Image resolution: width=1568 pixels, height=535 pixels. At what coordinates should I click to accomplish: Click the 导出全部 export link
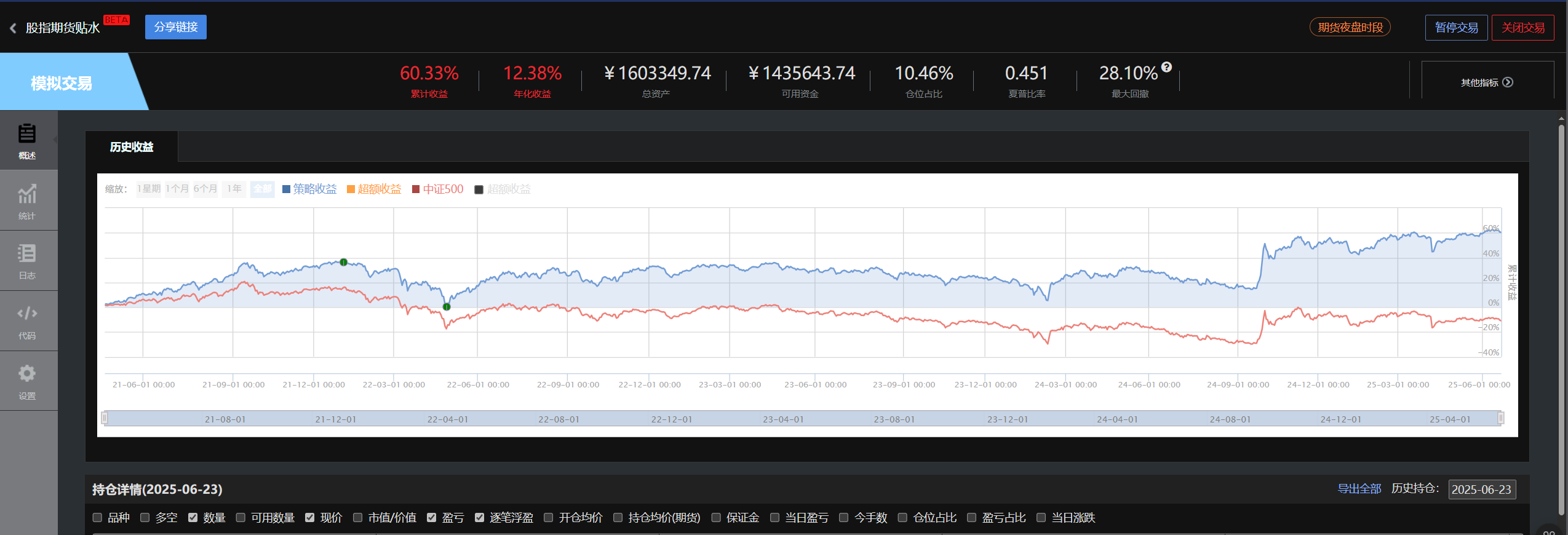pyautogui.click(x=1359, y=489)
